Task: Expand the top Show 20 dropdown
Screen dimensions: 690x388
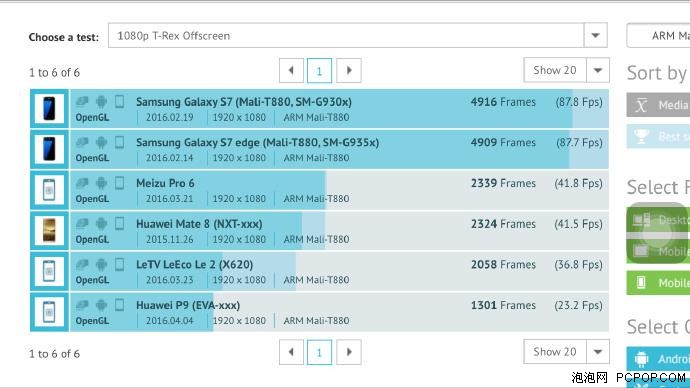Action: [x=598, y=70]
